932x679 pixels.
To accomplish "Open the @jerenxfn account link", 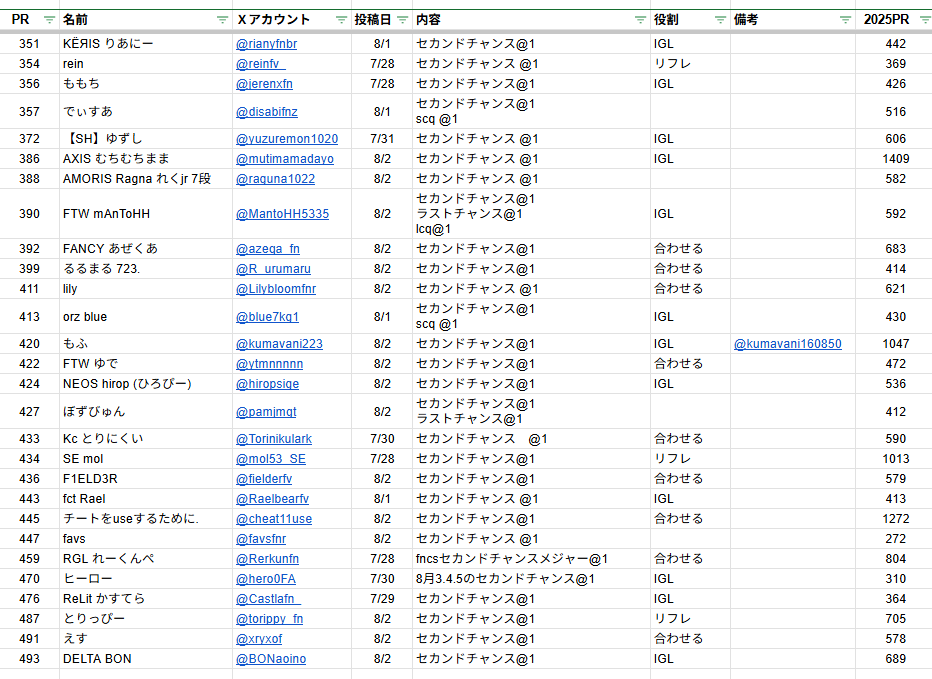I will point(264,84).
